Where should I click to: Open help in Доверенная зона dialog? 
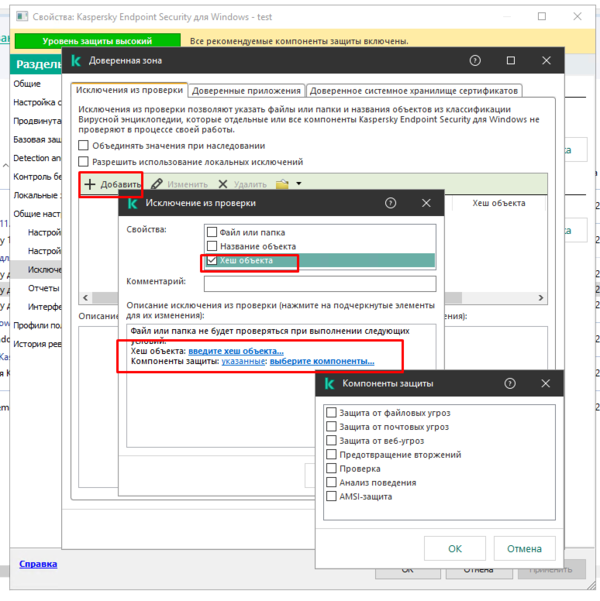(475, 61)
